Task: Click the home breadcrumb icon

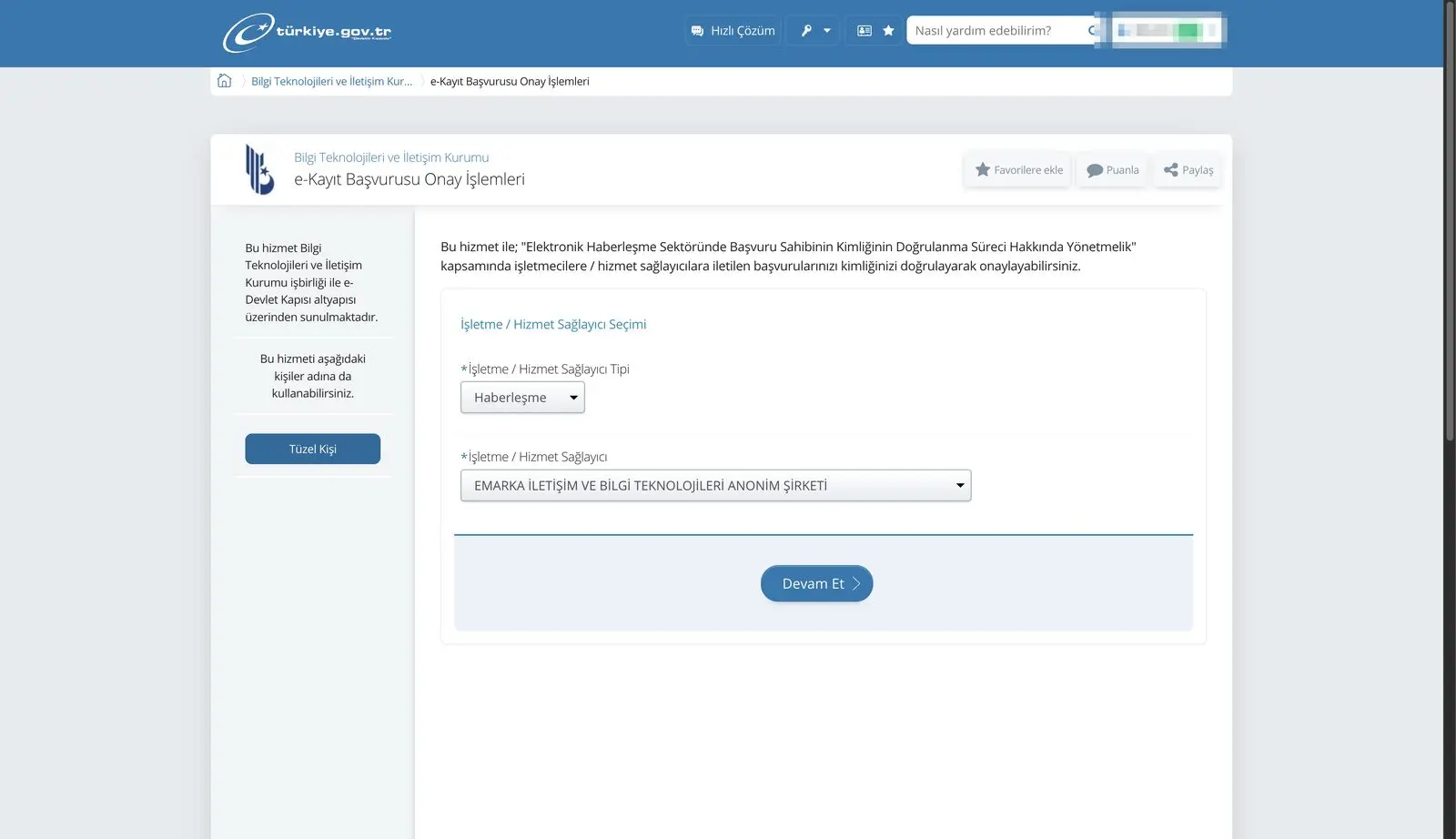Action: pyautogui.click(x=225, y=81)
